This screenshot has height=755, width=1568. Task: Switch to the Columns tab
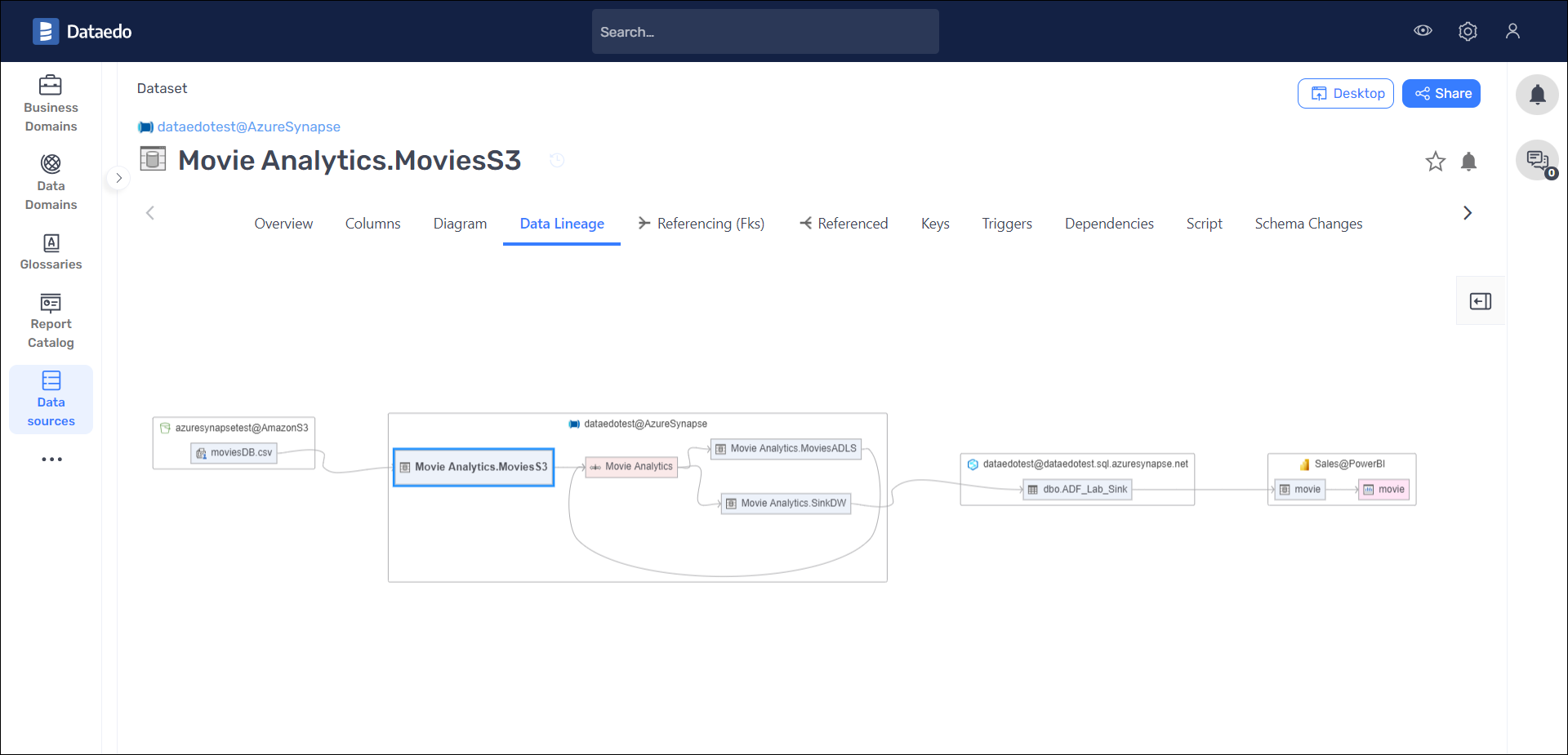372,224
